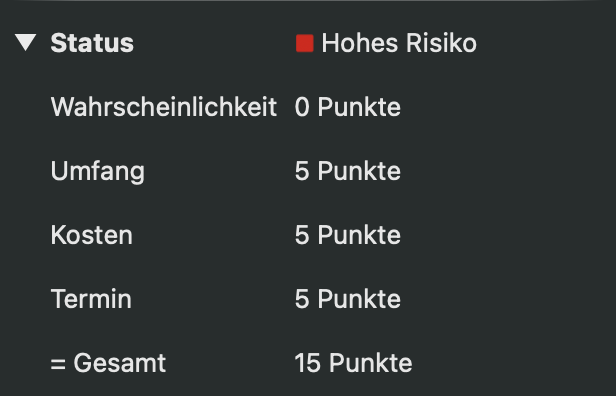Click the Hohes Risiko status value
Viewport: 616px width, 396px height.
tap(399, 43)
